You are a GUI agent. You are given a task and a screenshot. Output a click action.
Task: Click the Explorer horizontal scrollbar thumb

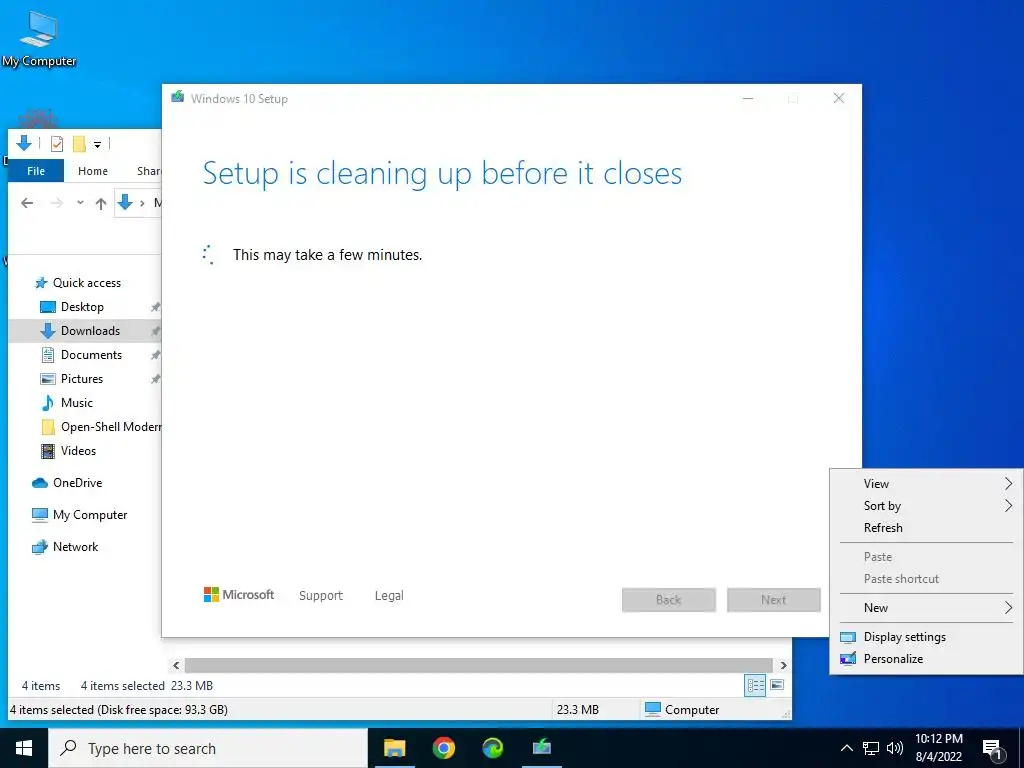pos(479,665)
